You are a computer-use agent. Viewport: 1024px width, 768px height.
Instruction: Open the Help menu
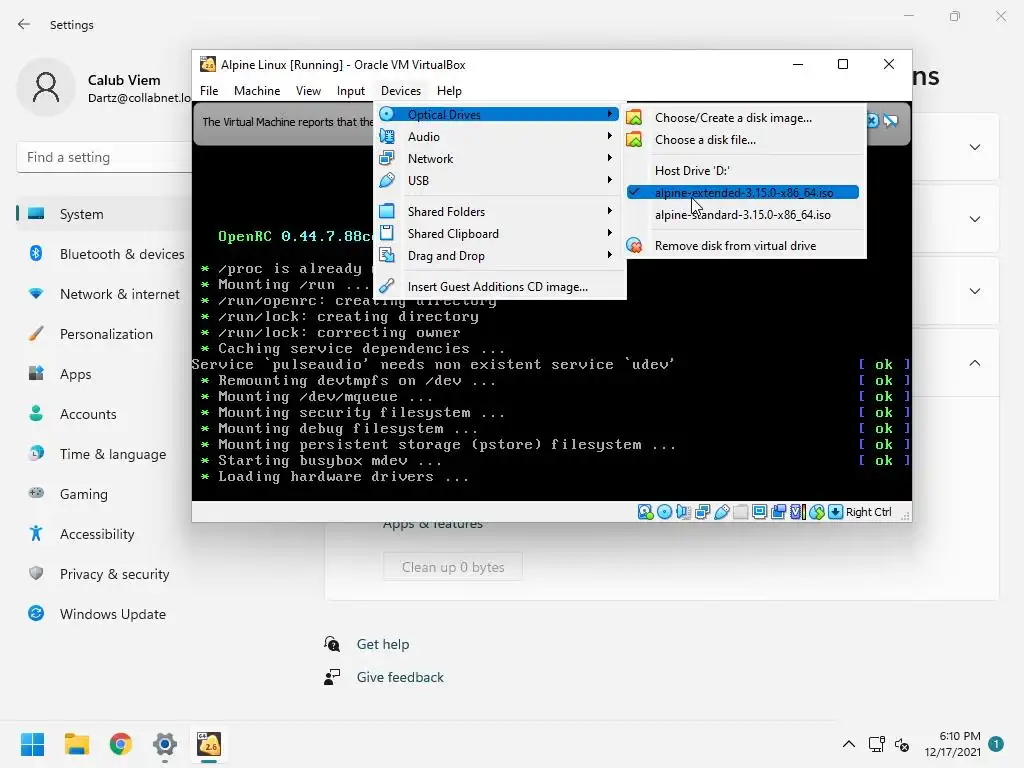pos(449,91)
